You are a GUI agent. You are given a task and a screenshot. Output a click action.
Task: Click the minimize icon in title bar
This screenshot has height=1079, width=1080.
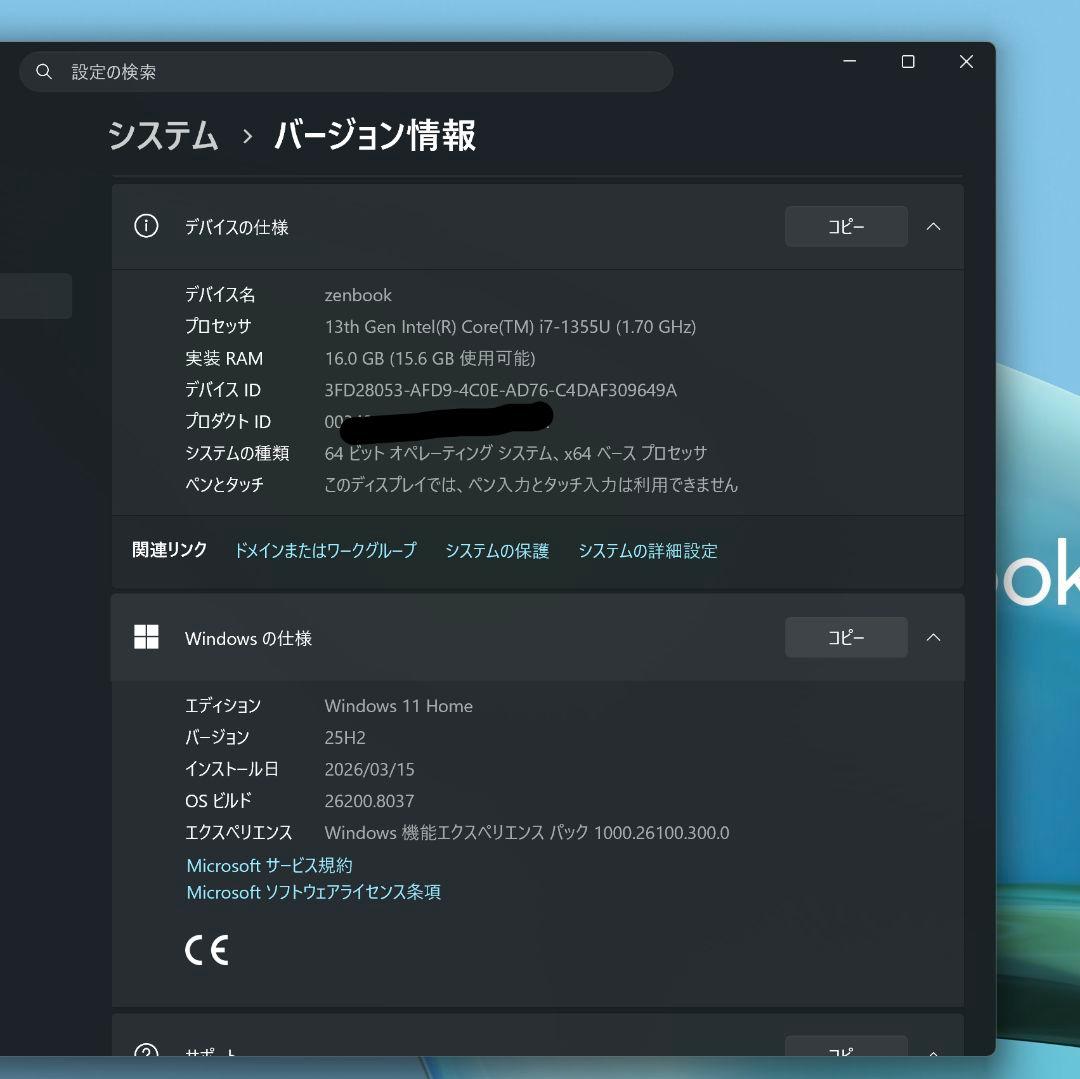point(849,61)
